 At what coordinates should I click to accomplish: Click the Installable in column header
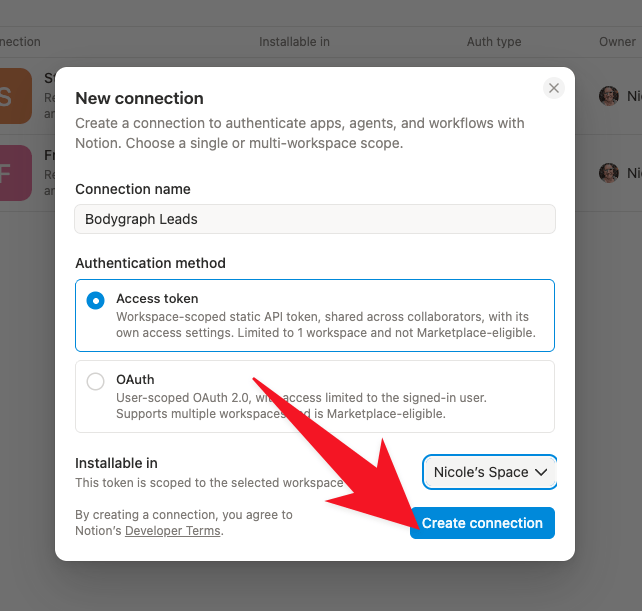pyautogui.click(x=294, y=42)
